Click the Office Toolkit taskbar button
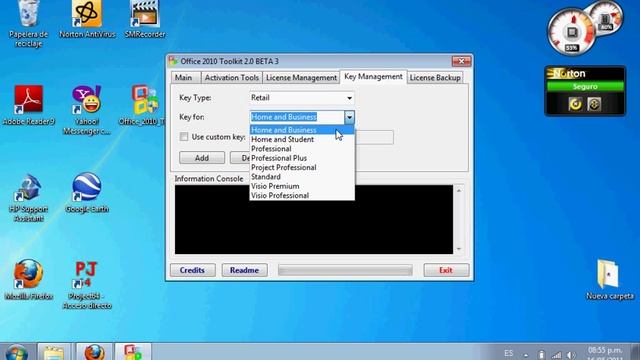The width and height of the screenshot is (640, 360). (133, 352)
